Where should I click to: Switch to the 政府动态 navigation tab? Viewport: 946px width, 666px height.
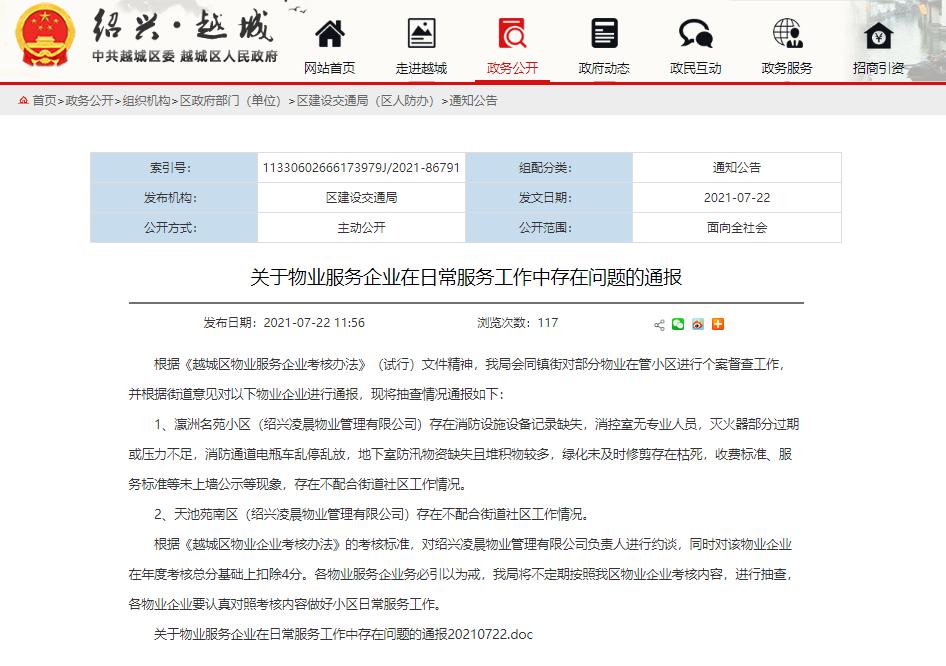click(x=604, y=69)
